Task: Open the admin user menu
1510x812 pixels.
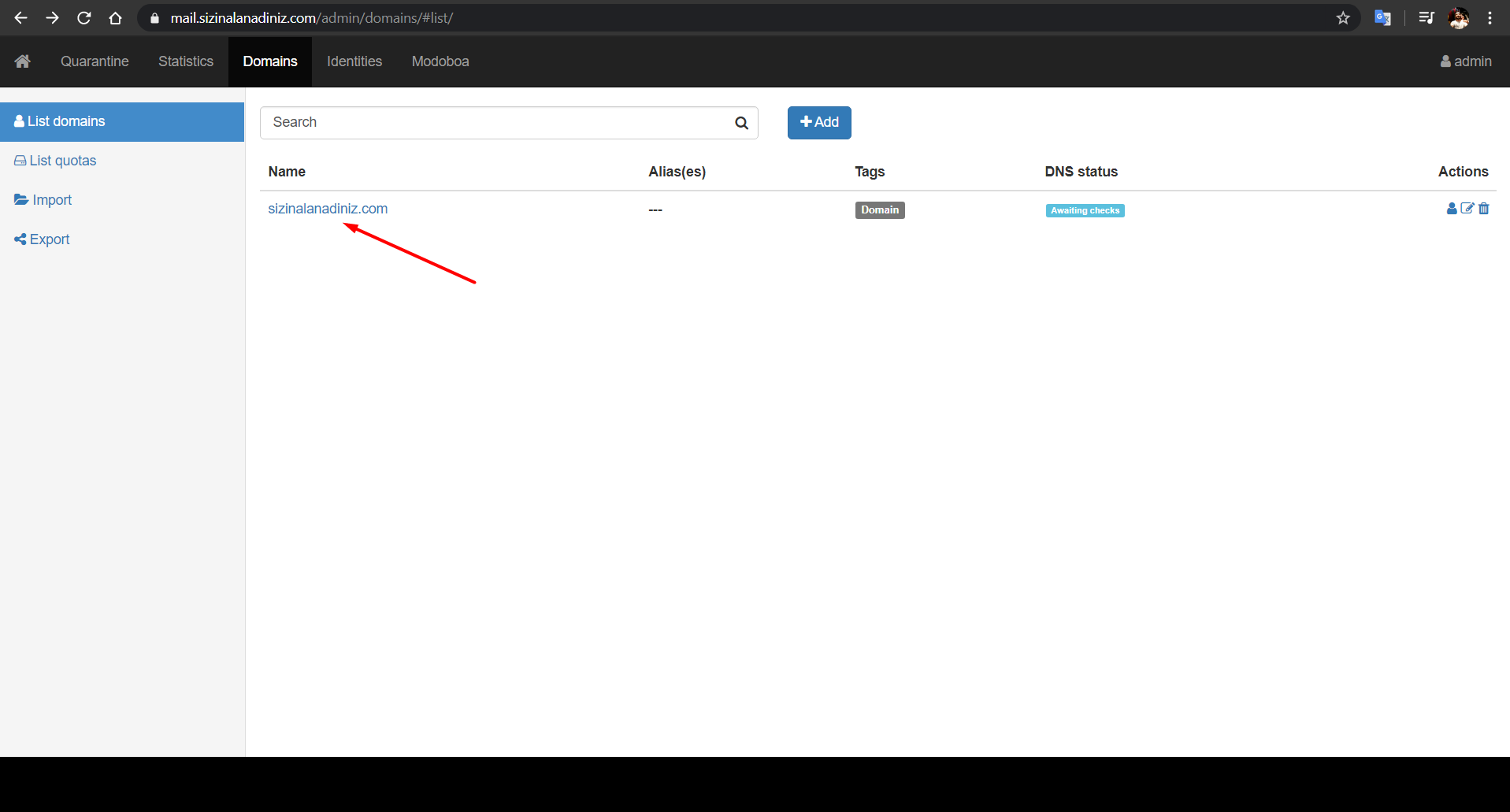Action: [1466, 61]
